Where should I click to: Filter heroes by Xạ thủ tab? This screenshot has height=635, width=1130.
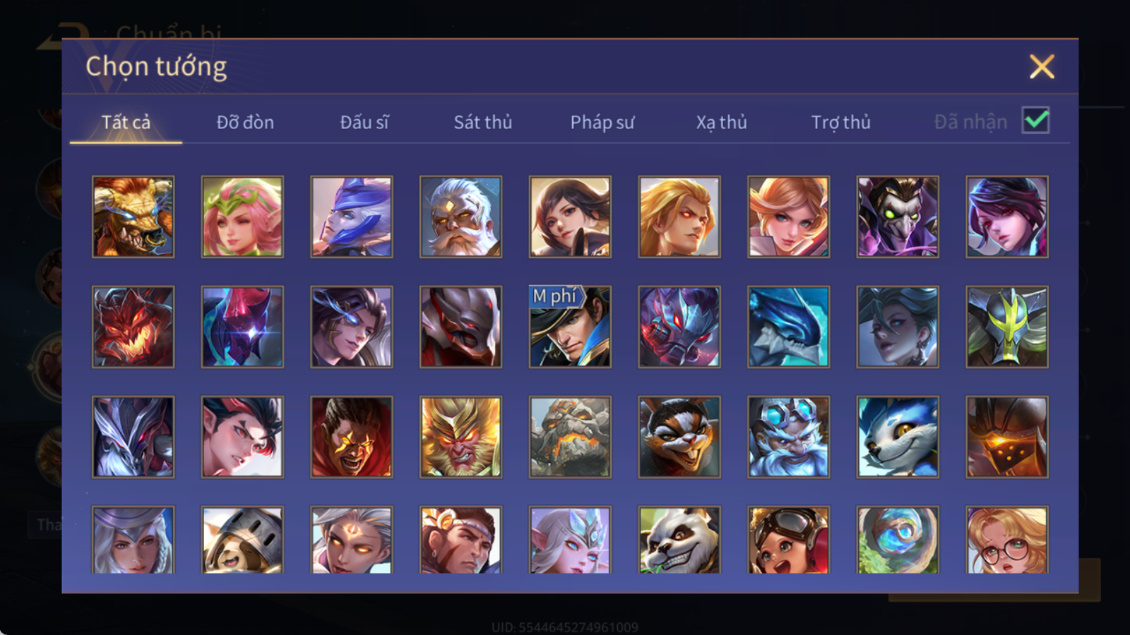pos(721,123)
